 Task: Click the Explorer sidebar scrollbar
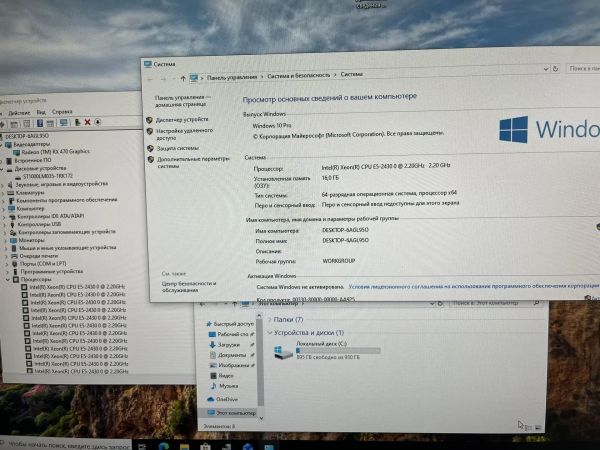pyautogui.click(x=260, y=362)
